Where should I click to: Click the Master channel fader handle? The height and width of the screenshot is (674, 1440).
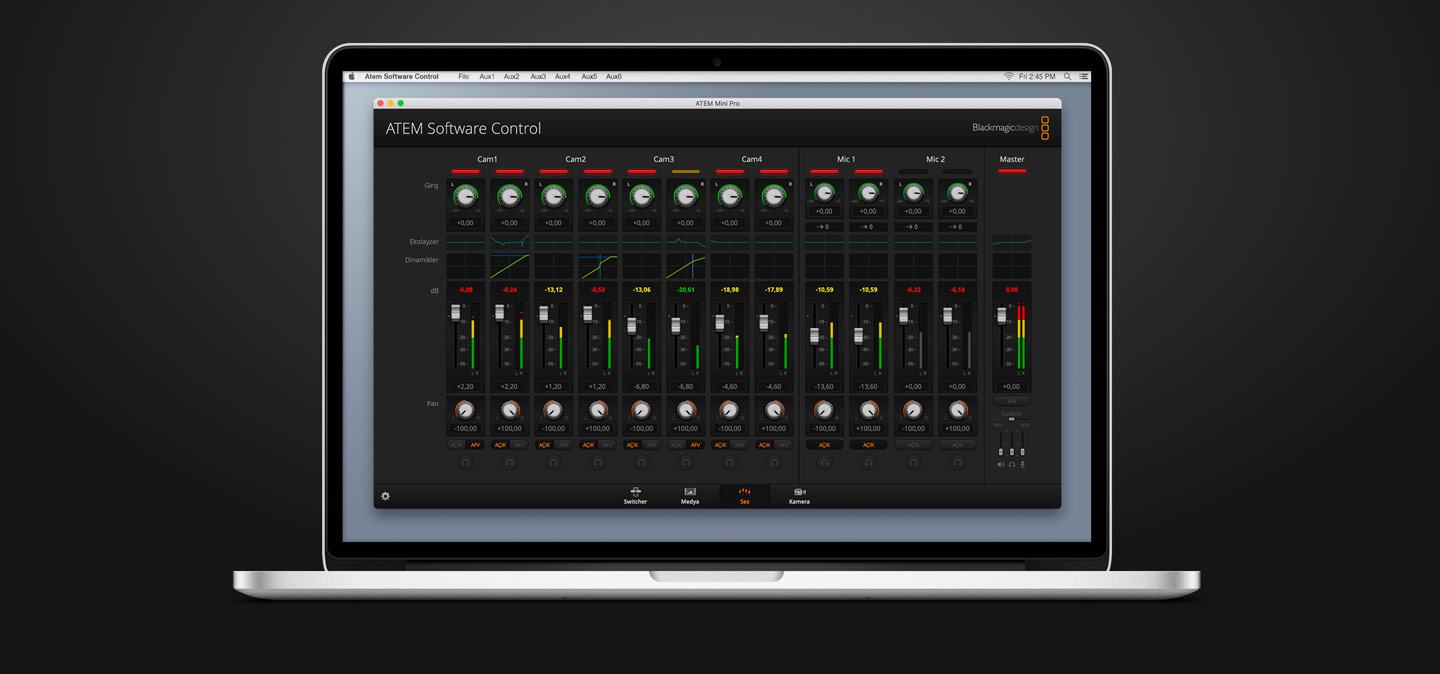point(1001,316)
